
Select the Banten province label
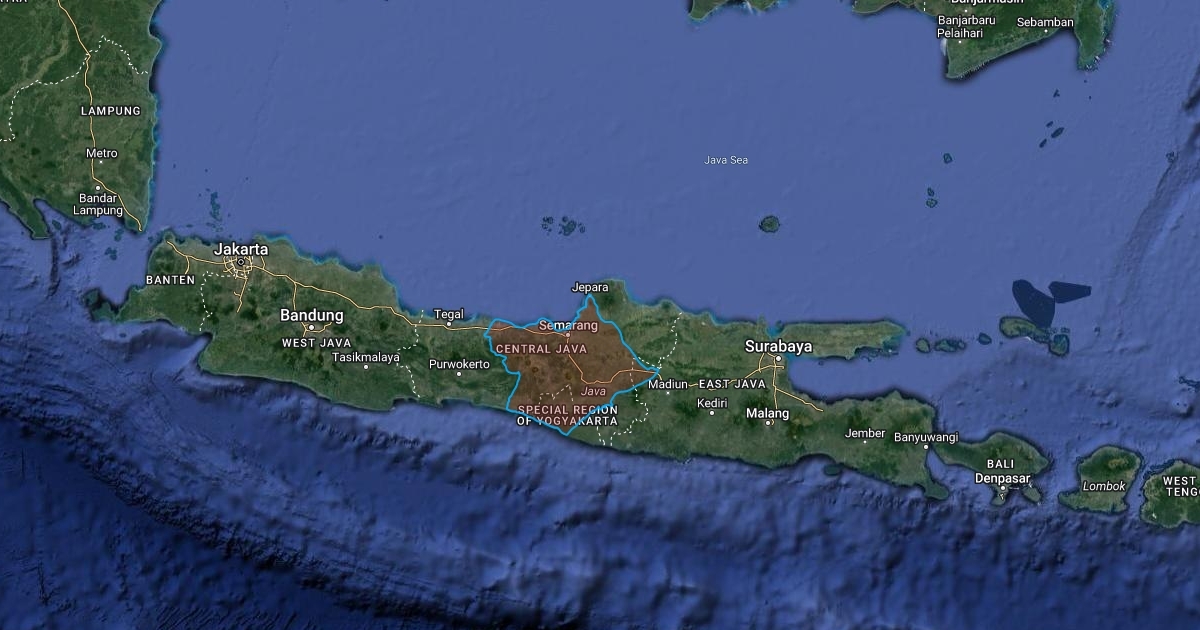click(x=170, y=280)
